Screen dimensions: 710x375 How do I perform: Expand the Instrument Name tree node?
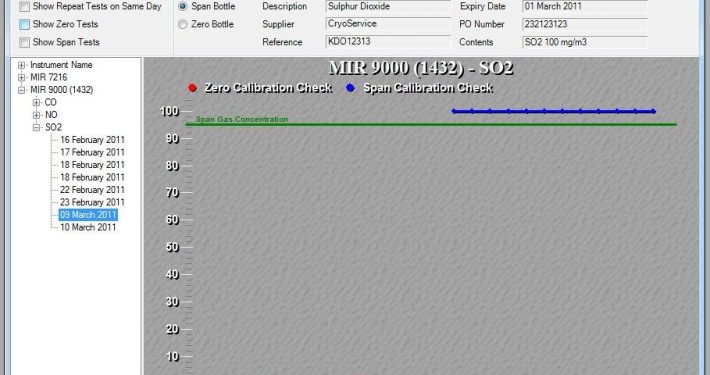pos(21,65)
